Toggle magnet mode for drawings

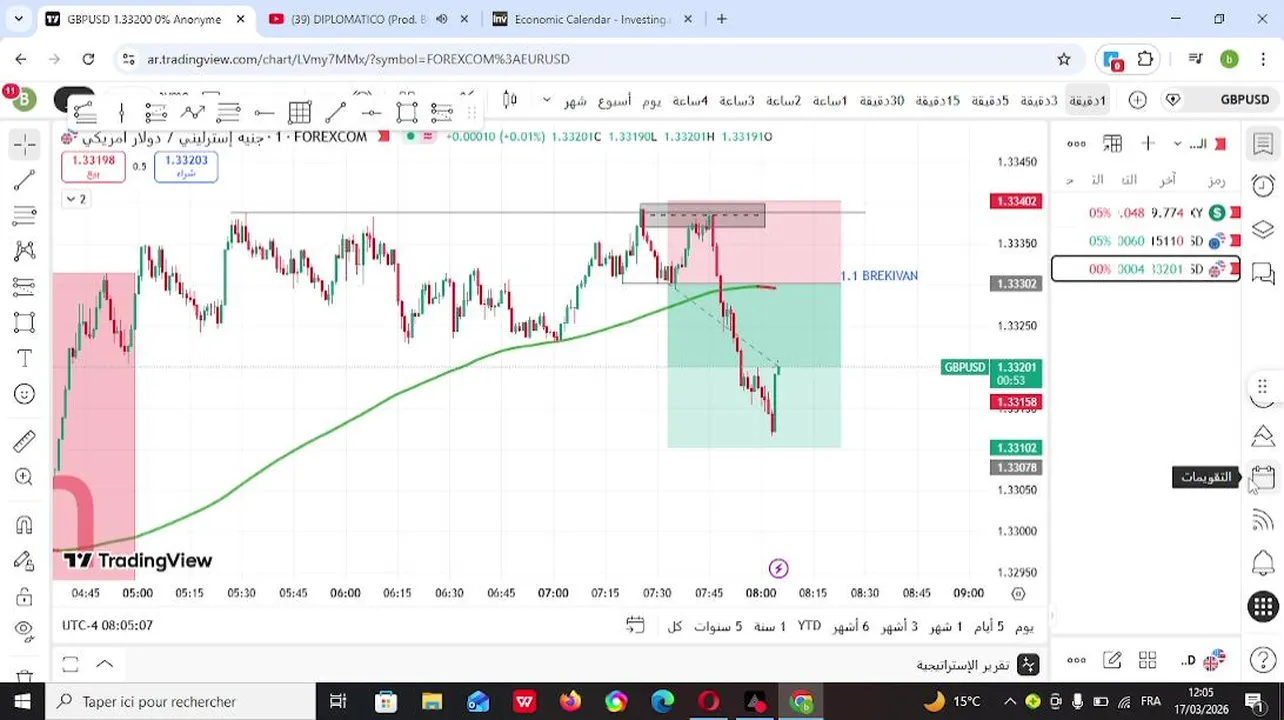(x=25, y=525)
